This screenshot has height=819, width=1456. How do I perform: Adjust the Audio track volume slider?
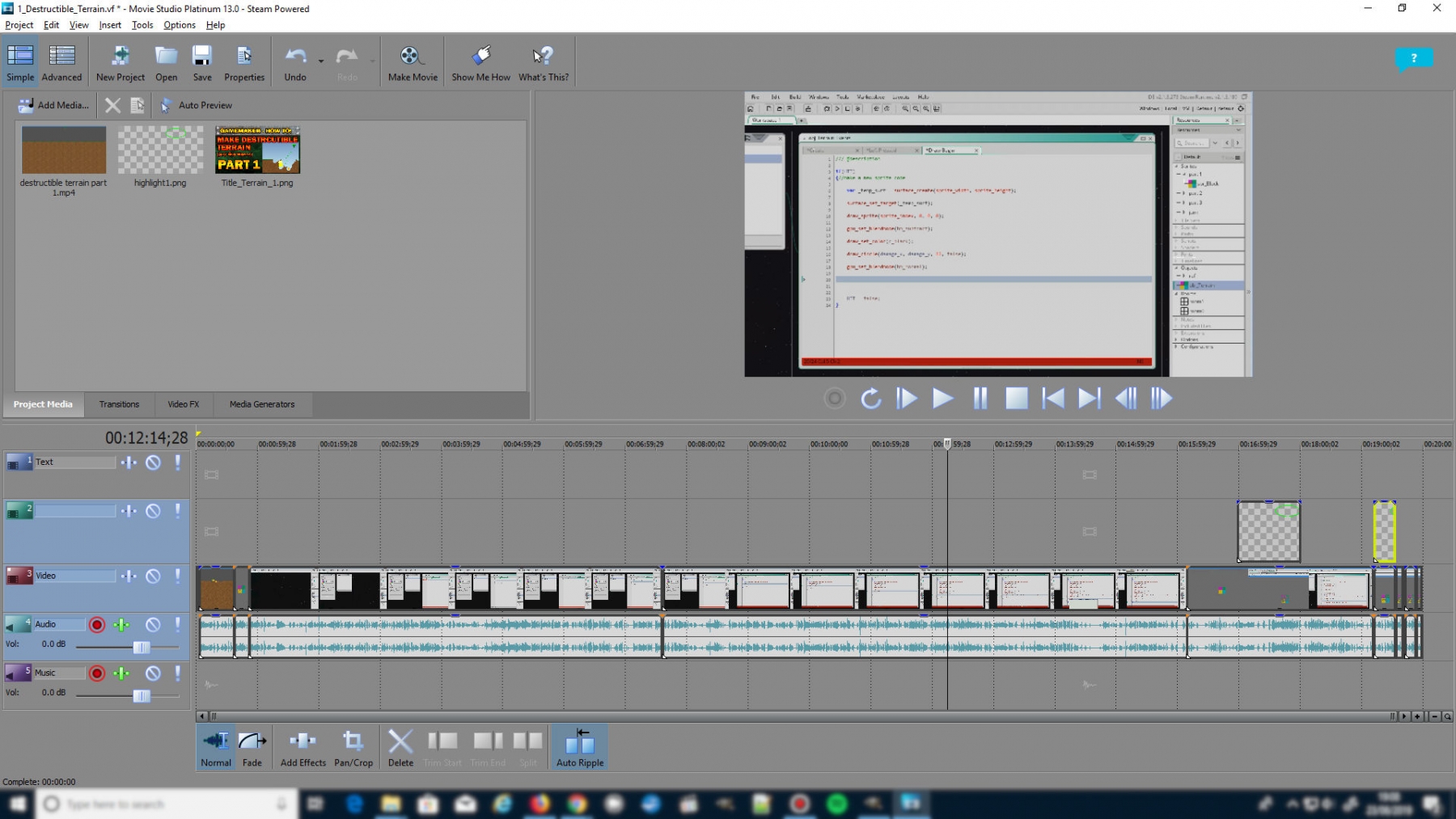[141, 647]
